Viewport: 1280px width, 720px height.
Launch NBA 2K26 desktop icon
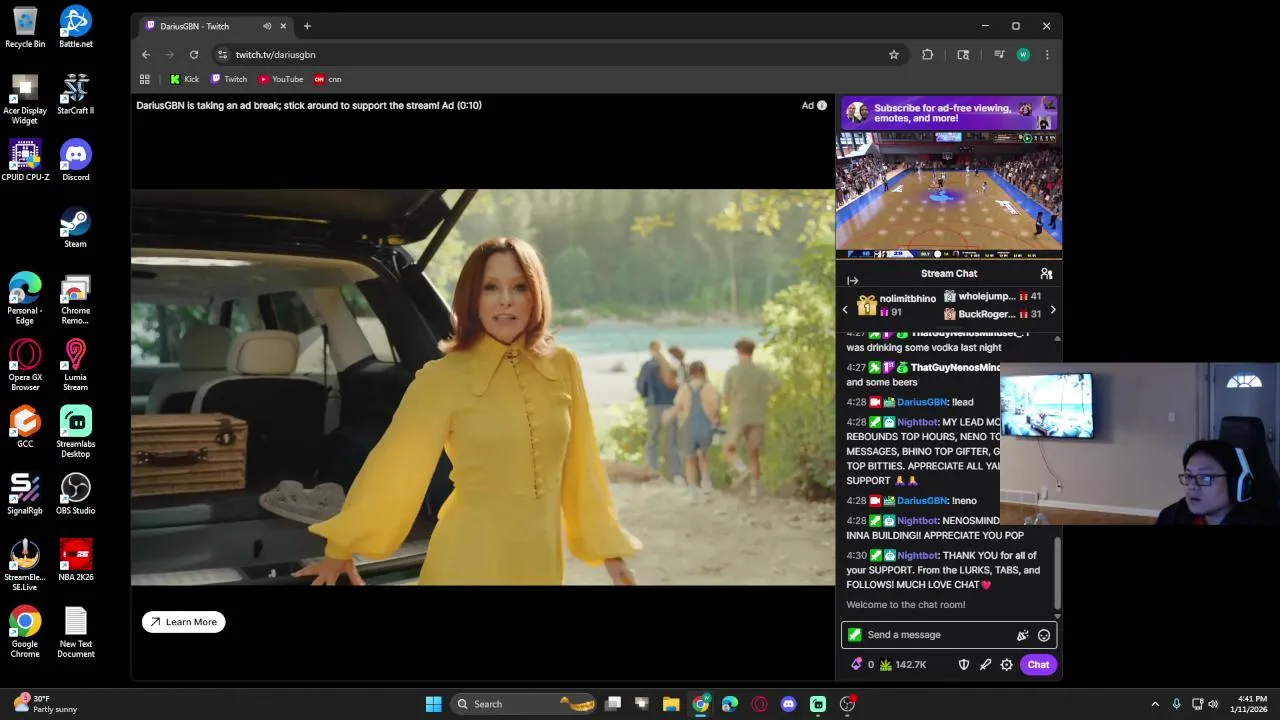click(x=76, y=560)
